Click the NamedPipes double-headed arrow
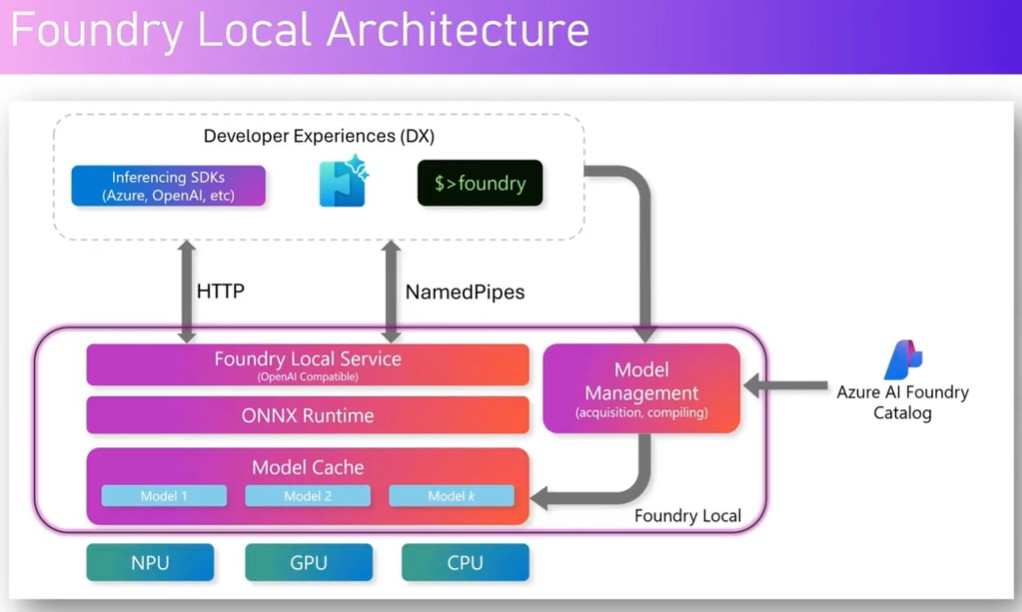The height and width of the screenshot is (612, 1022). click(390, 291)
